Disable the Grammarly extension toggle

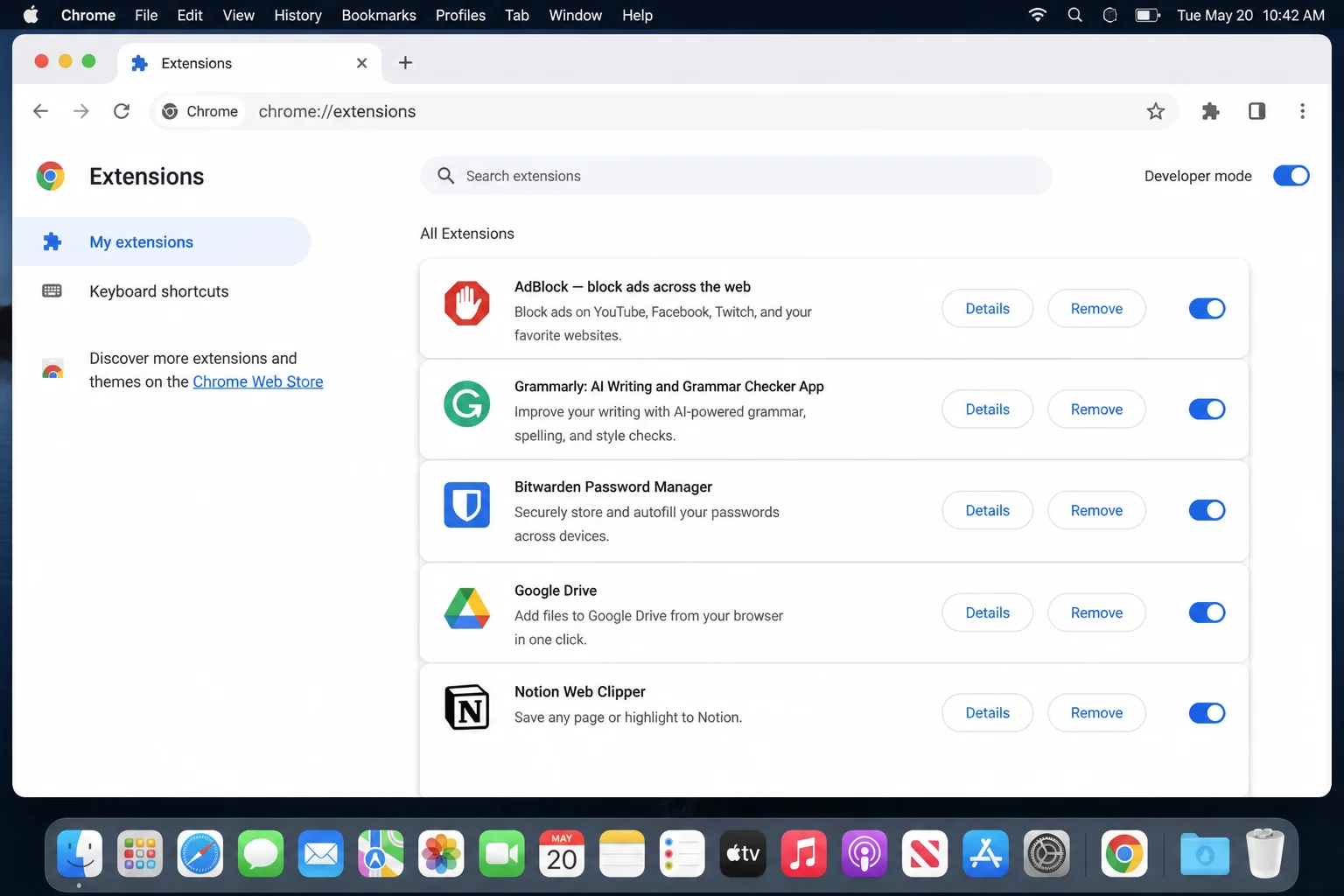(1207, 409)
